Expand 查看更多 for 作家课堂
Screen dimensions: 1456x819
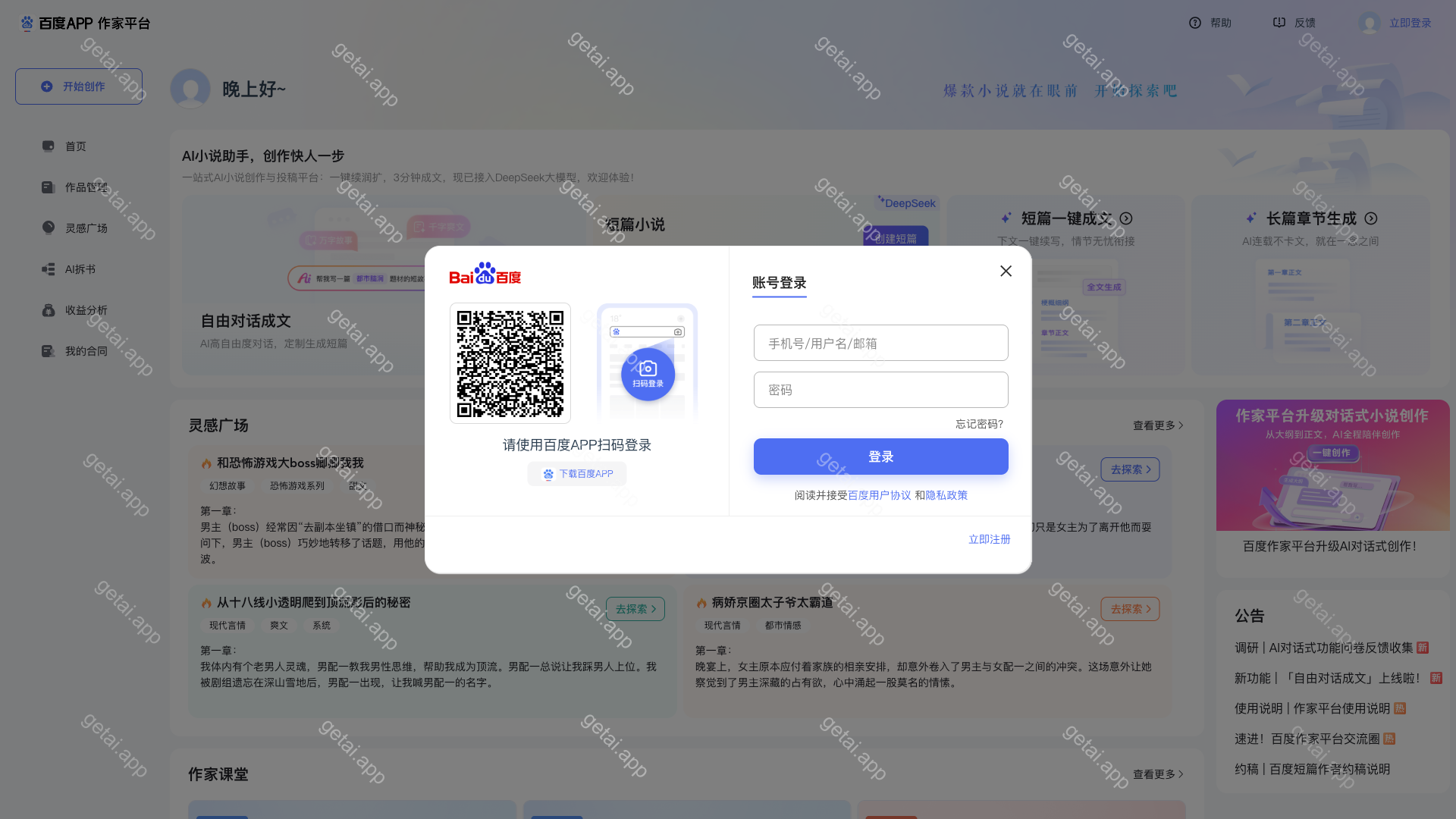1158,774
